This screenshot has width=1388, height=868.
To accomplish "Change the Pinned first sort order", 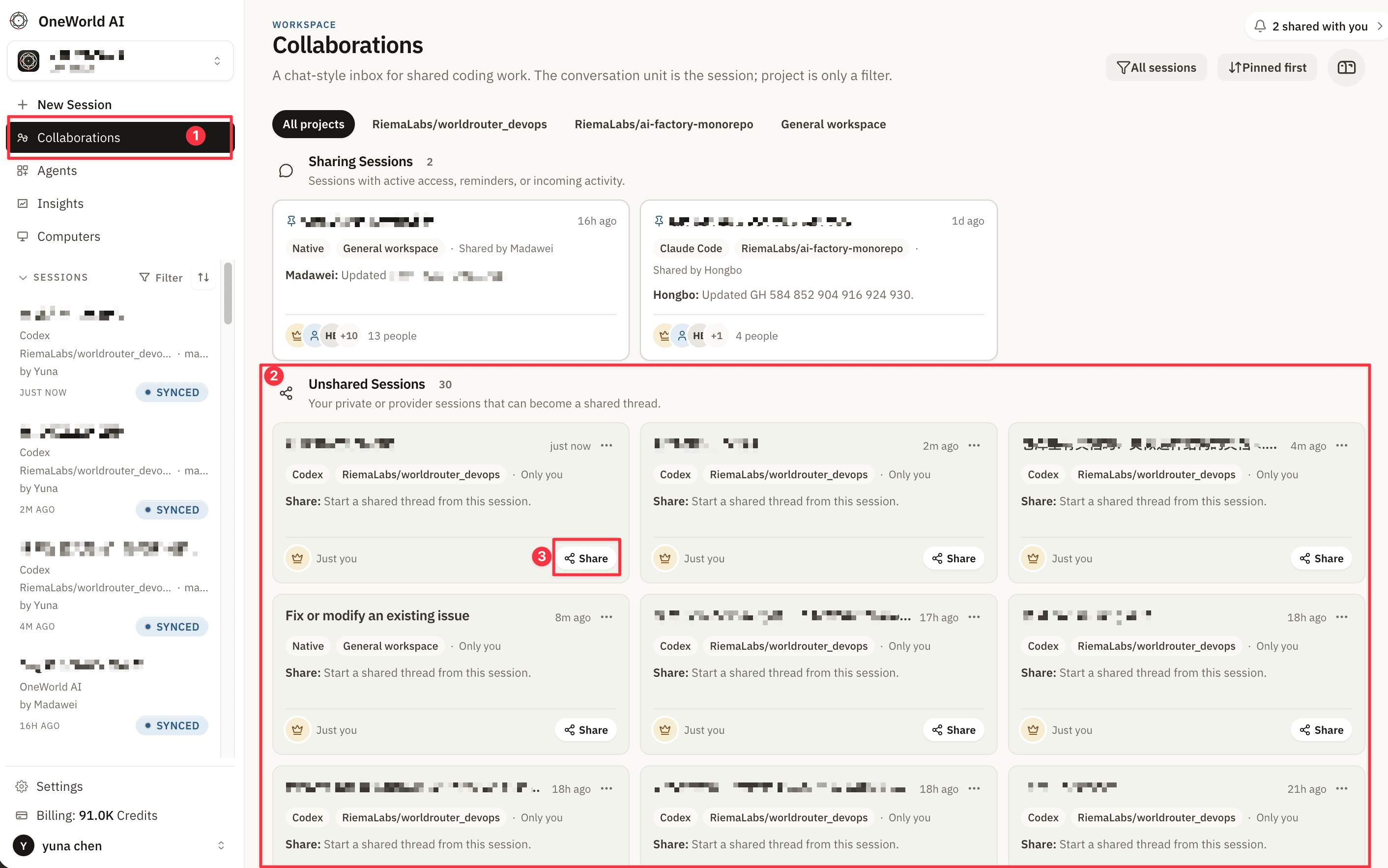I will [1267, 68].
